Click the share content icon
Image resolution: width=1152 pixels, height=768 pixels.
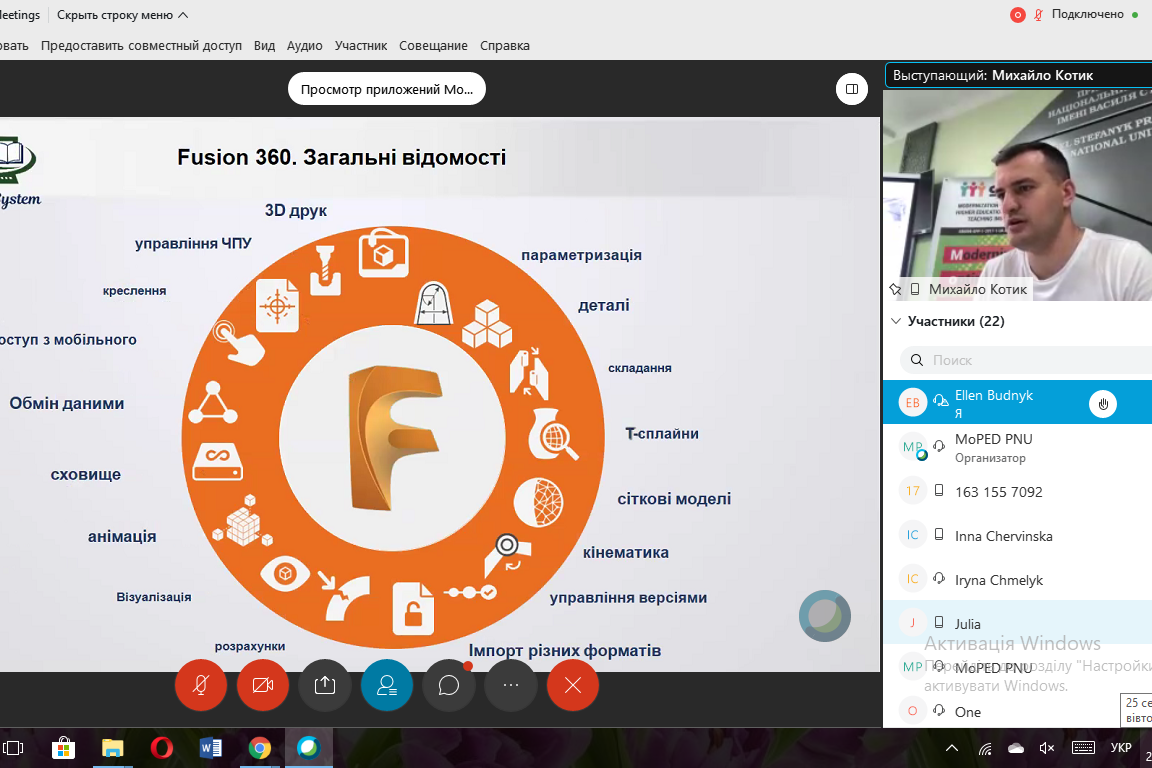coord(324,685)
